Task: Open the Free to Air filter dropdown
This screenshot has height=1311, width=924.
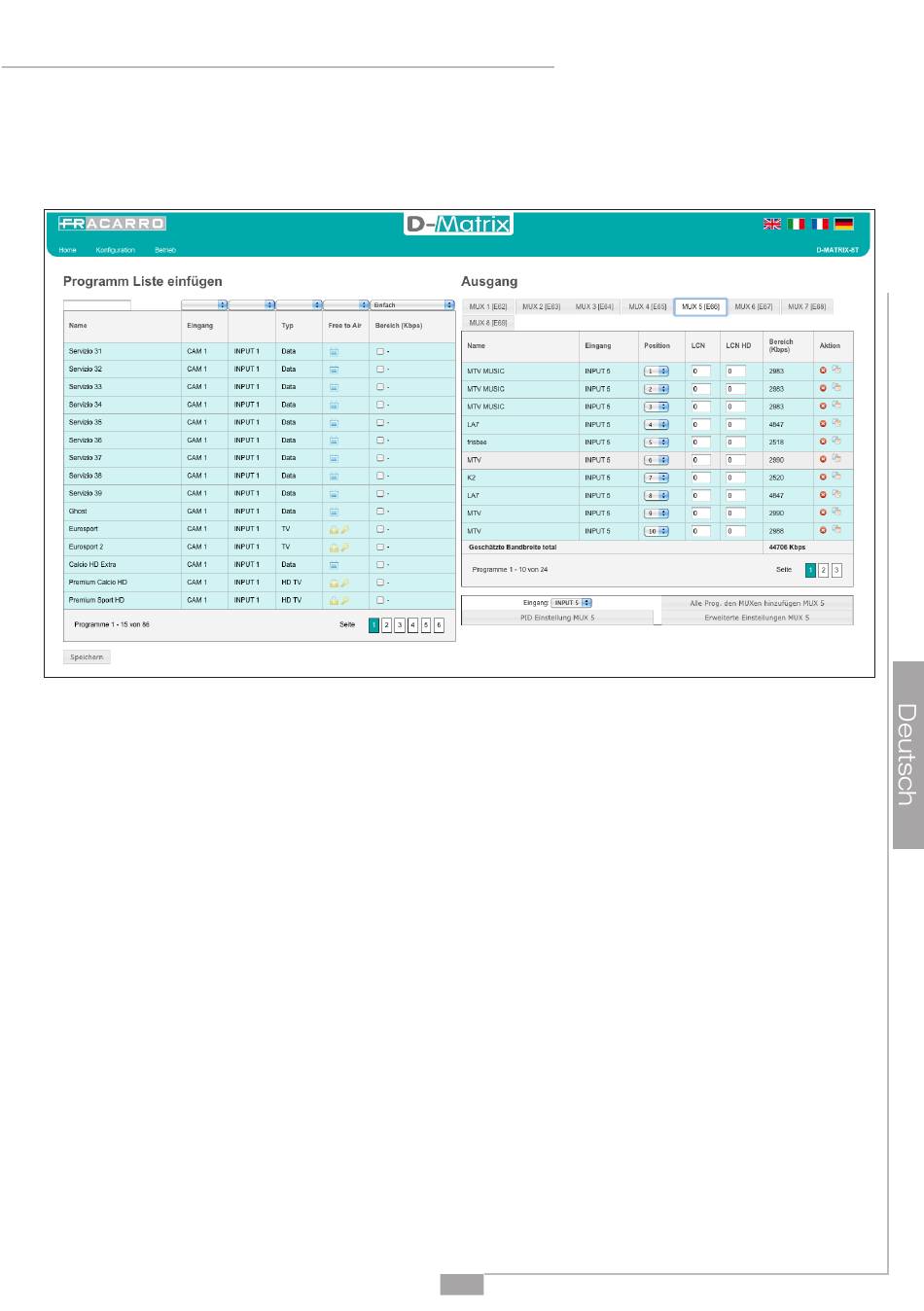Action: click(346, 305)
